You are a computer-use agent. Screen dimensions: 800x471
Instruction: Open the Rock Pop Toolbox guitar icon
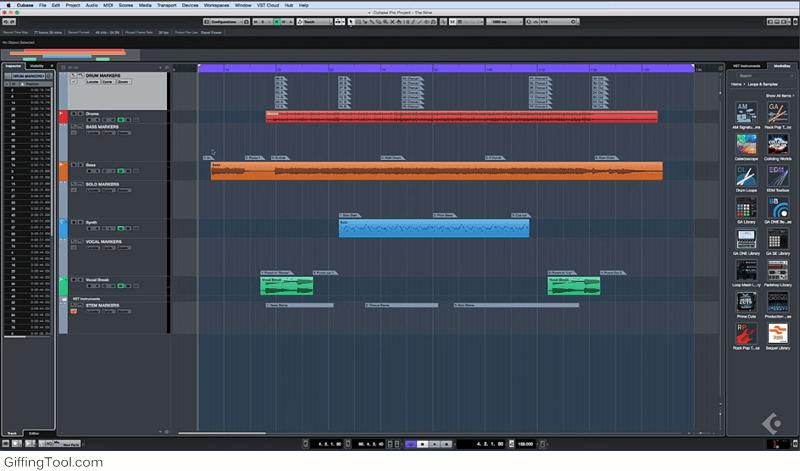point(746,334)
